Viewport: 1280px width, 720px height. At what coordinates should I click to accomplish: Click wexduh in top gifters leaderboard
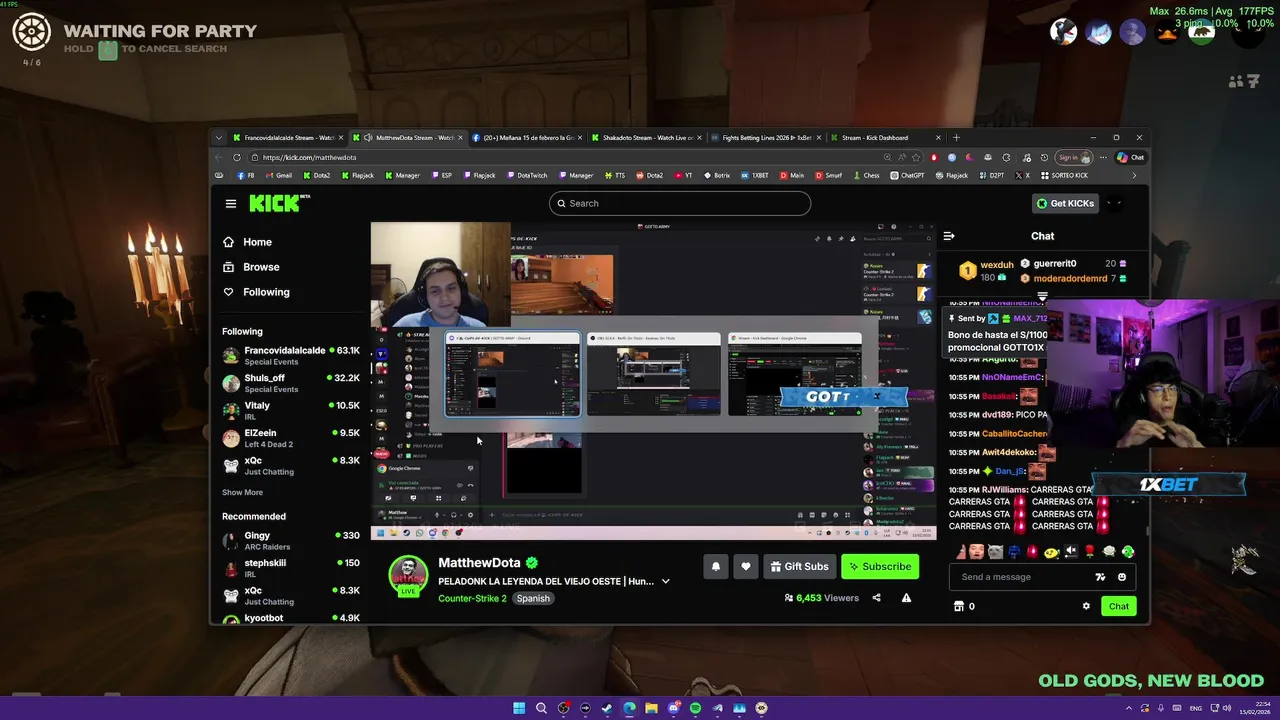click(987, 270)
